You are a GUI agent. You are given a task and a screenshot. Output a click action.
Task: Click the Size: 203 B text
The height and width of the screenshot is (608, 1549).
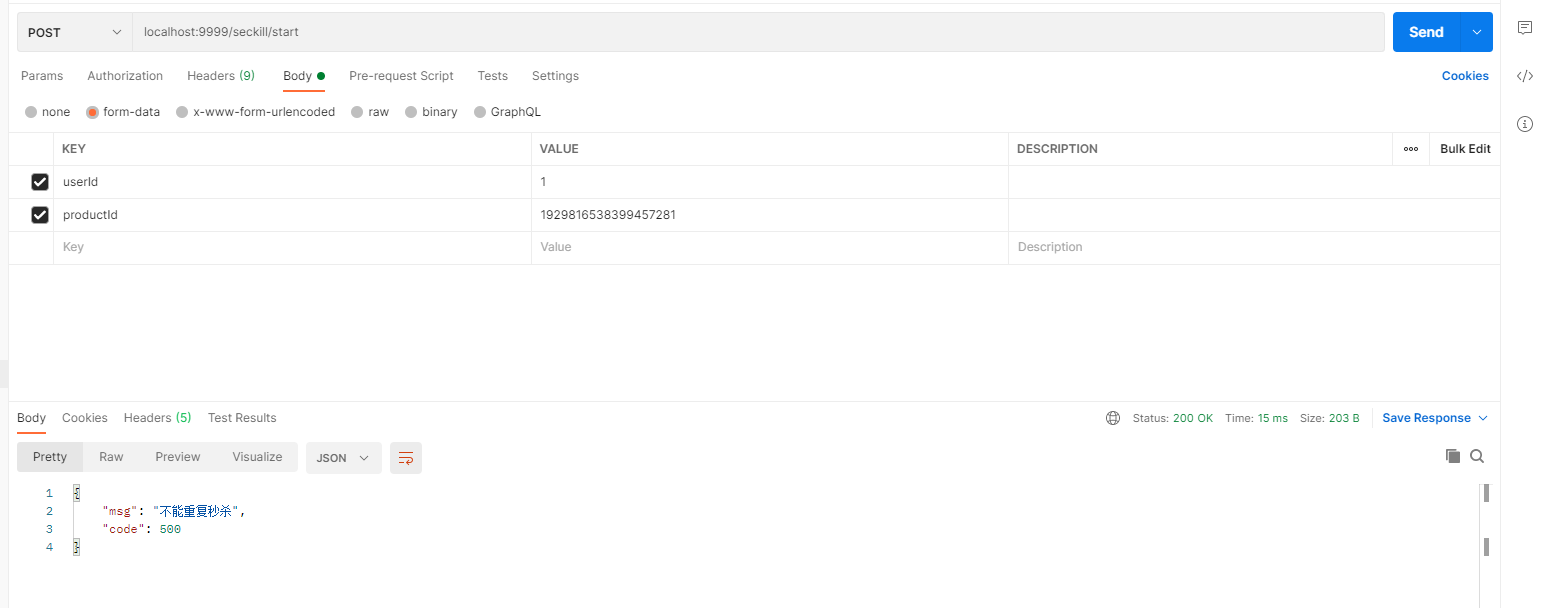coord(1330,418)
